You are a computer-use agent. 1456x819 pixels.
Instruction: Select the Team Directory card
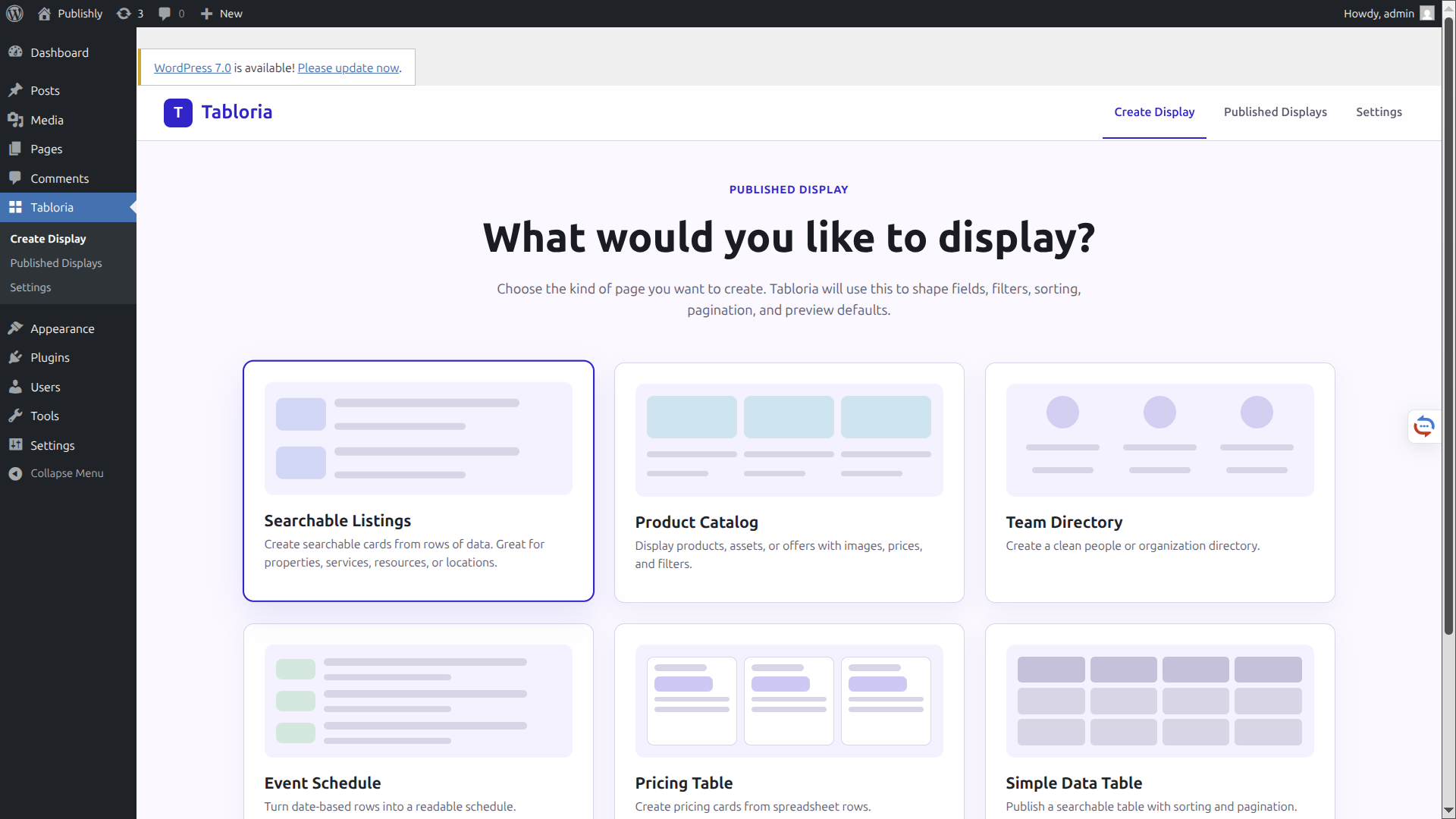click(1159, 482)
